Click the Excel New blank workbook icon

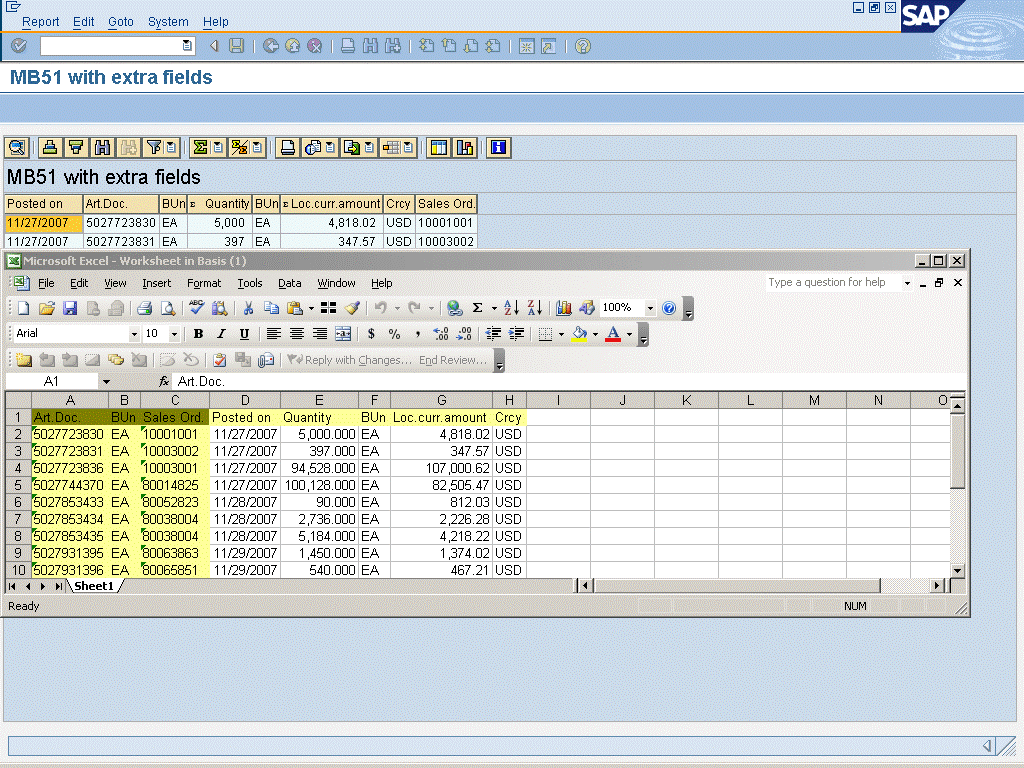pyautogui.click(x=24, y=308)
